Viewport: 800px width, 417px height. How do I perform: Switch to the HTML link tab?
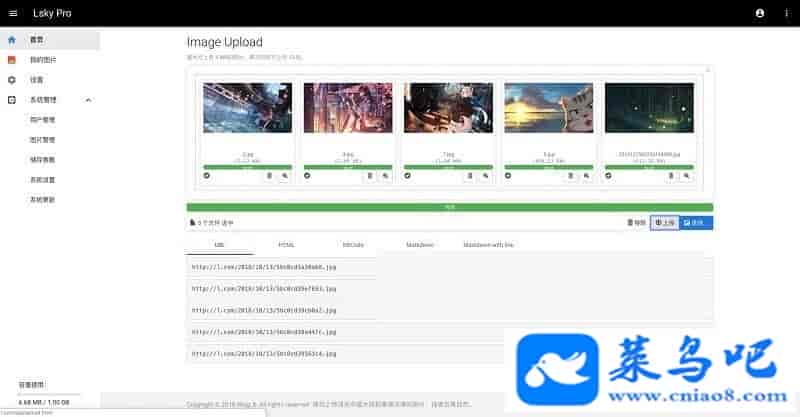[x=286, y=244]
